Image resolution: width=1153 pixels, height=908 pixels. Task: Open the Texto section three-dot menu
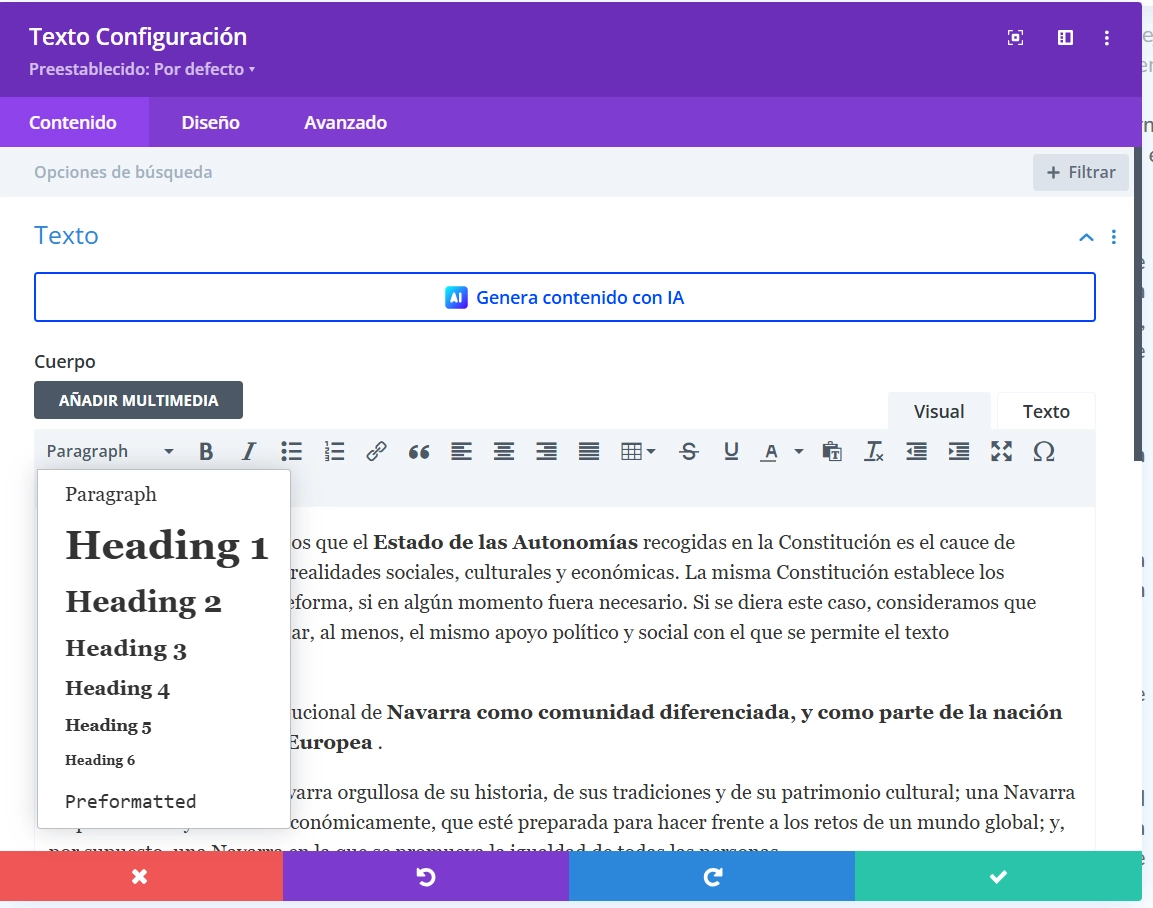coord(1114,237)
